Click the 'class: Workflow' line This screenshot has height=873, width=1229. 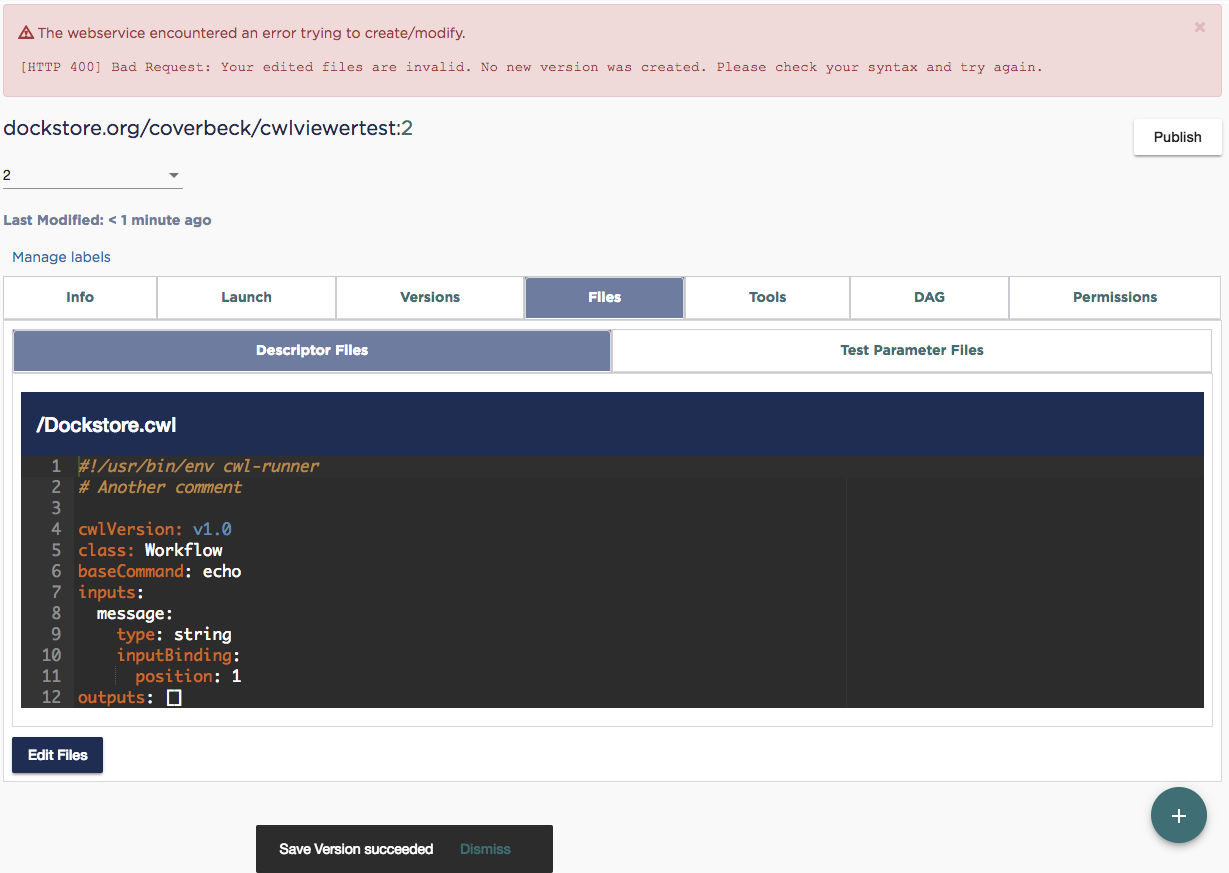[150, 550]
